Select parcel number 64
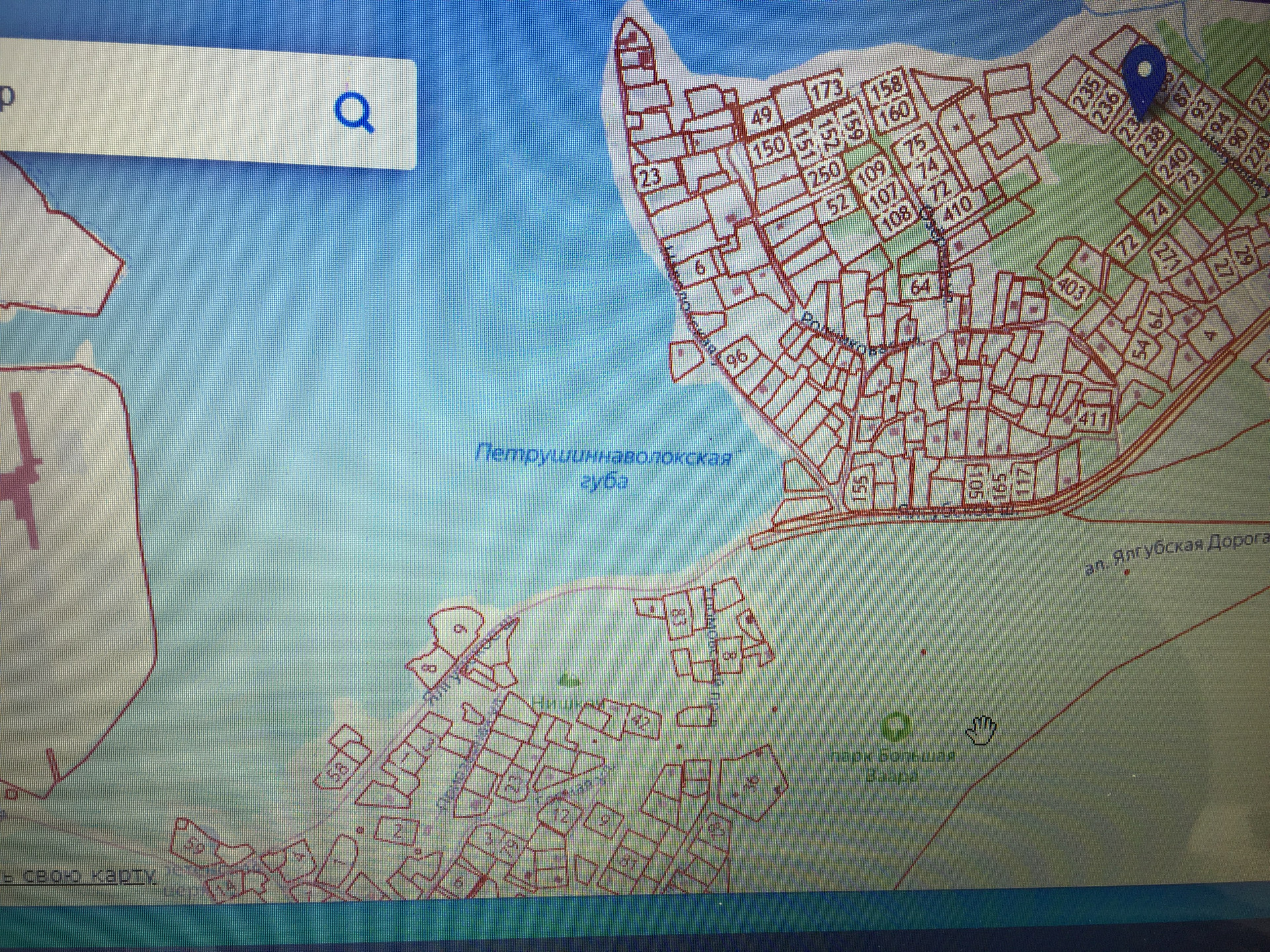Image resolution: width=1270 pixels, height=952 pixels. 919,286
